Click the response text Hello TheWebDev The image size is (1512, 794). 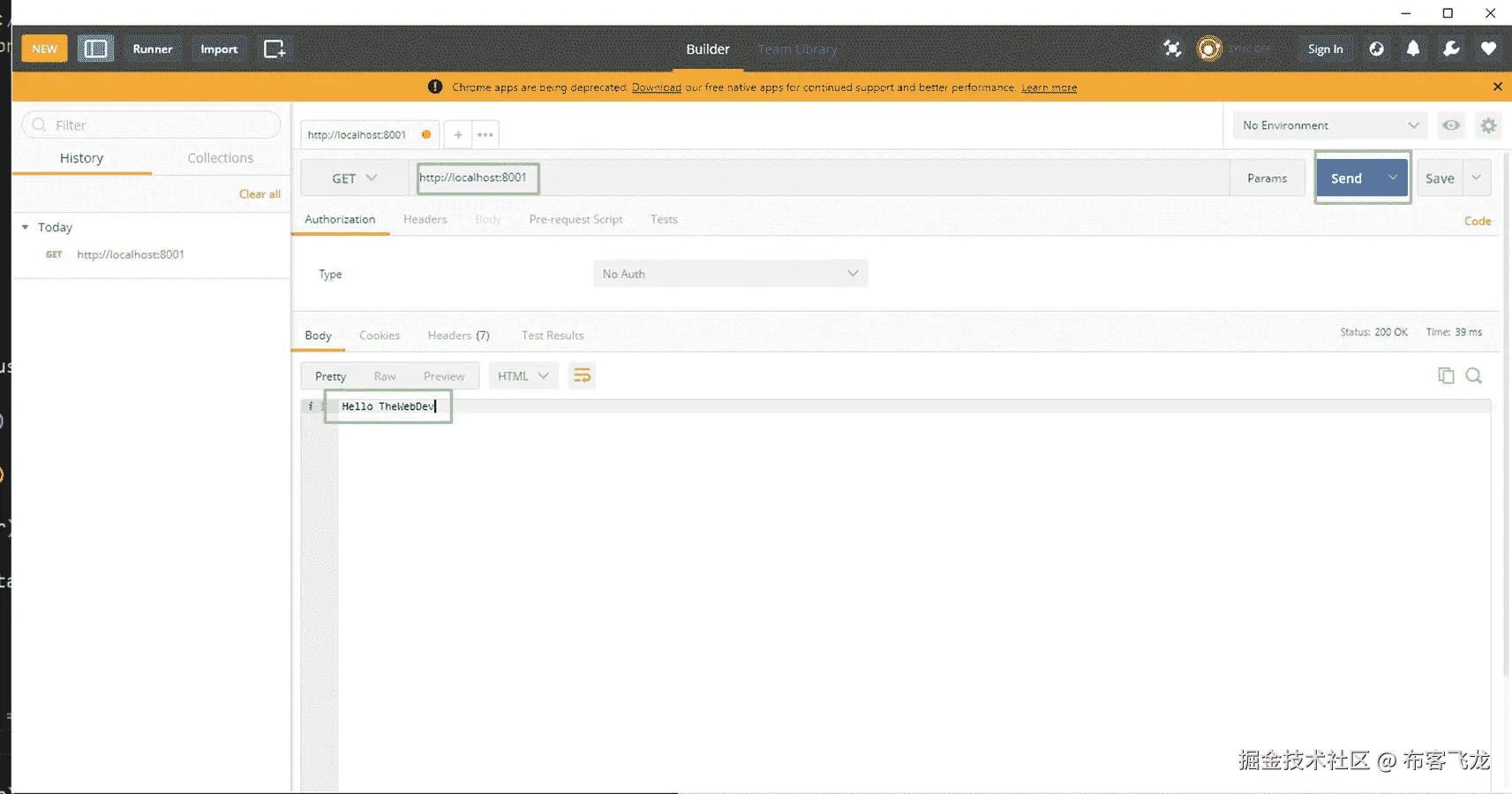(x=388, y=406)
